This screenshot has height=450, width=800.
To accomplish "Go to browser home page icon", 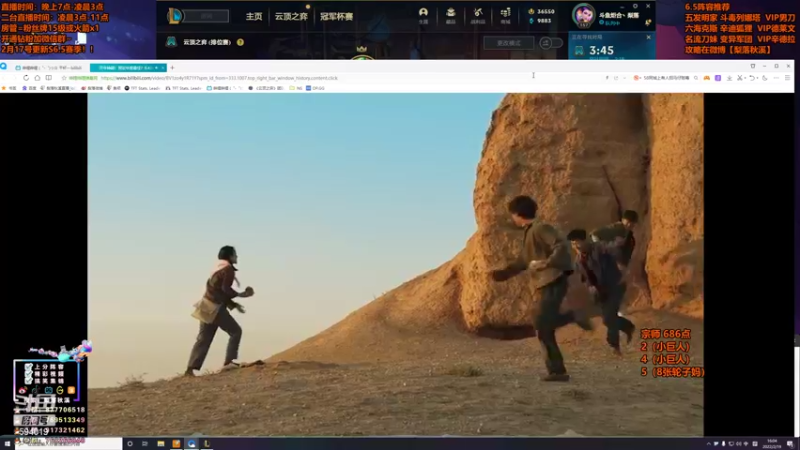I will point(37,78).
